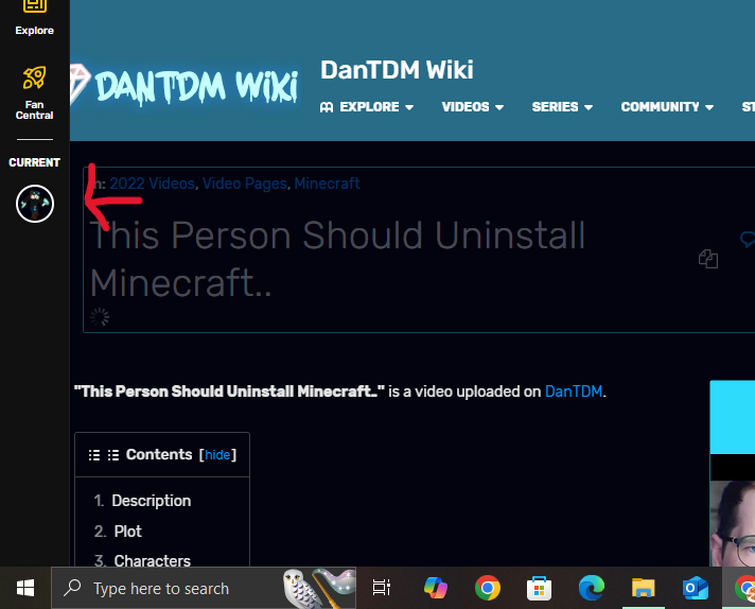This screenshot has width=755, height=609.
Task: Launch Copilot from the taskbar
Action: [x=435, y=588]
